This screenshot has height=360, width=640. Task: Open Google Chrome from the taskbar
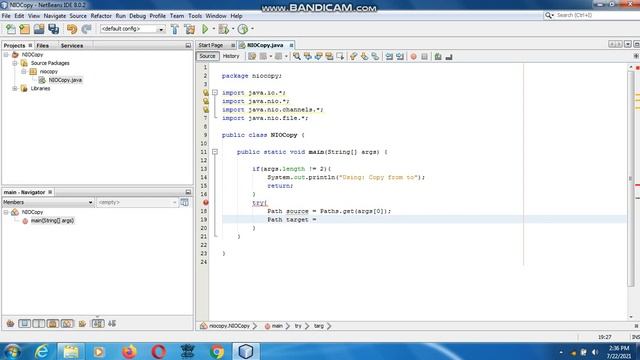pyautogui.click(x=217, y=351)
